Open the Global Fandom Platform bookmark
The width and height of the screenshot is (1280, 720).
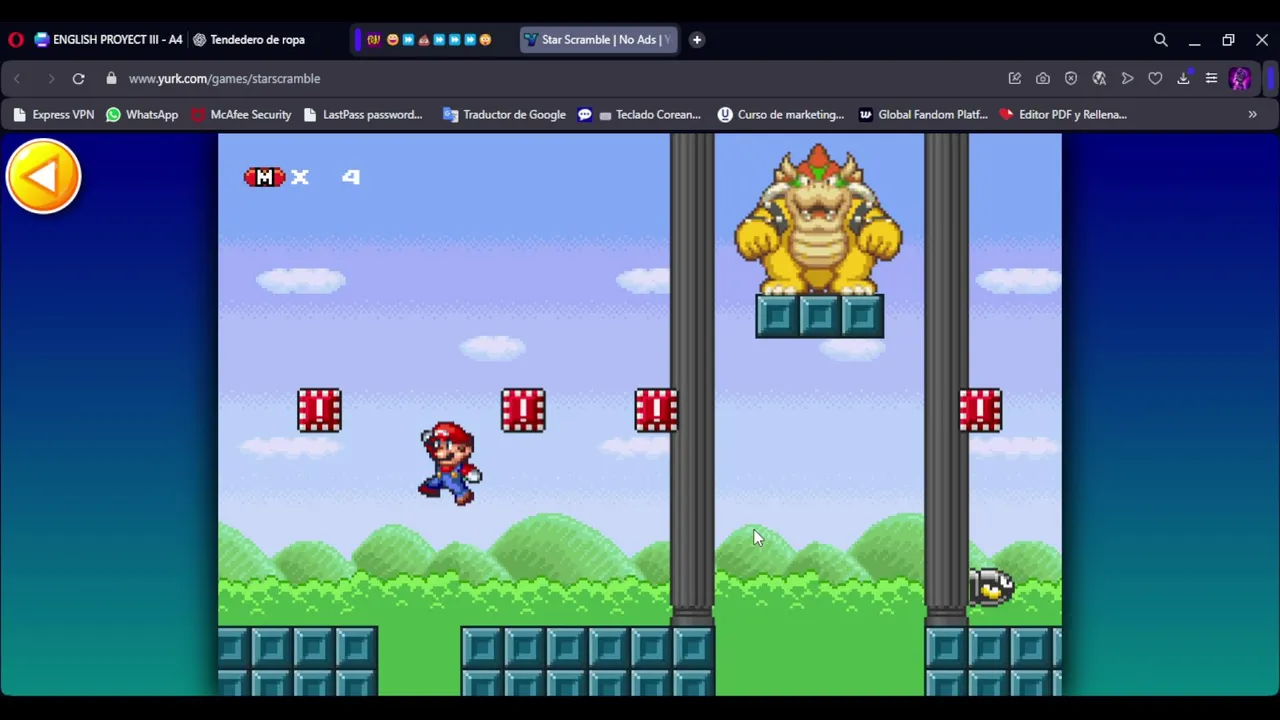[x=923, y=114]
